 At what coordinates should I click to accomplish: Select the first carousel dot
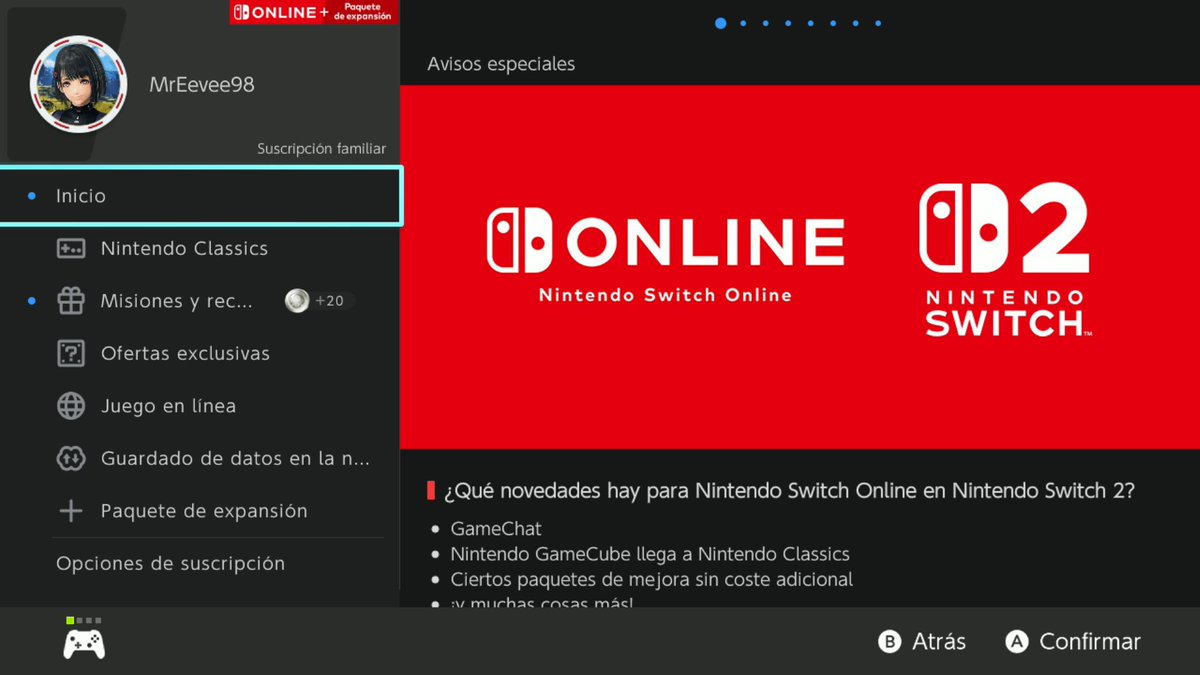click(721, 22)
